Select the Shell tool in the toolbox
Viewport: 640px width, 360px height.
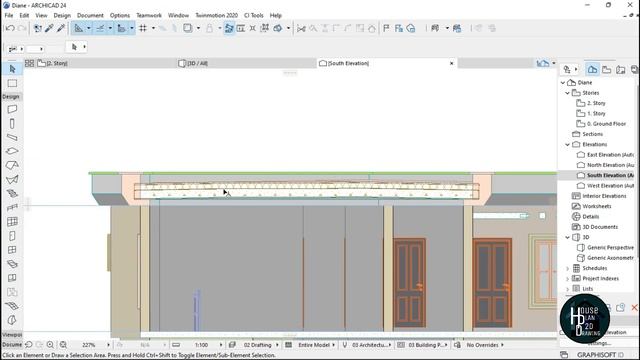tap(12, 180)
